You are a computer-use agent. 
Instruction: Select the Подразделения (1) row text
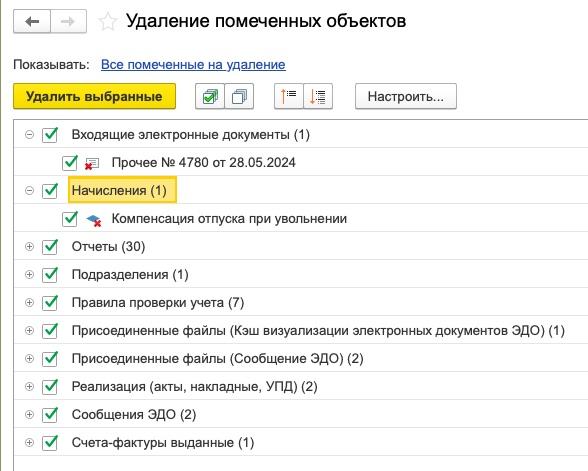[130, 274]
